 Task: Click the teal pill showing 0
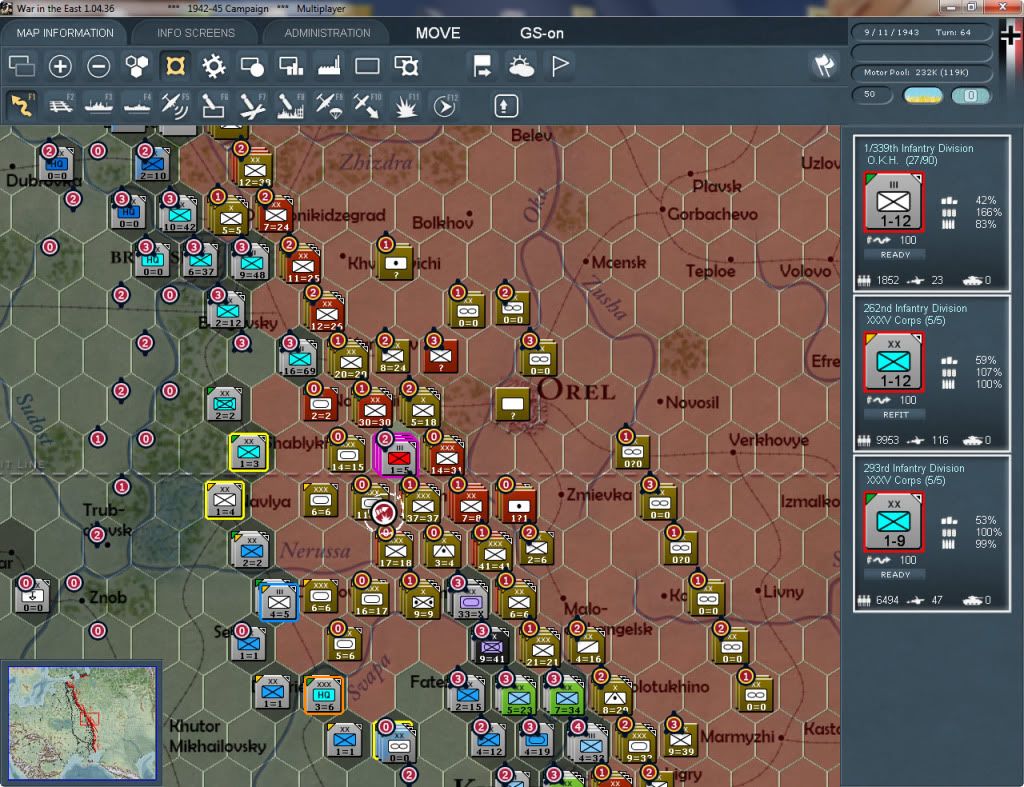click(x=971, y=95)
